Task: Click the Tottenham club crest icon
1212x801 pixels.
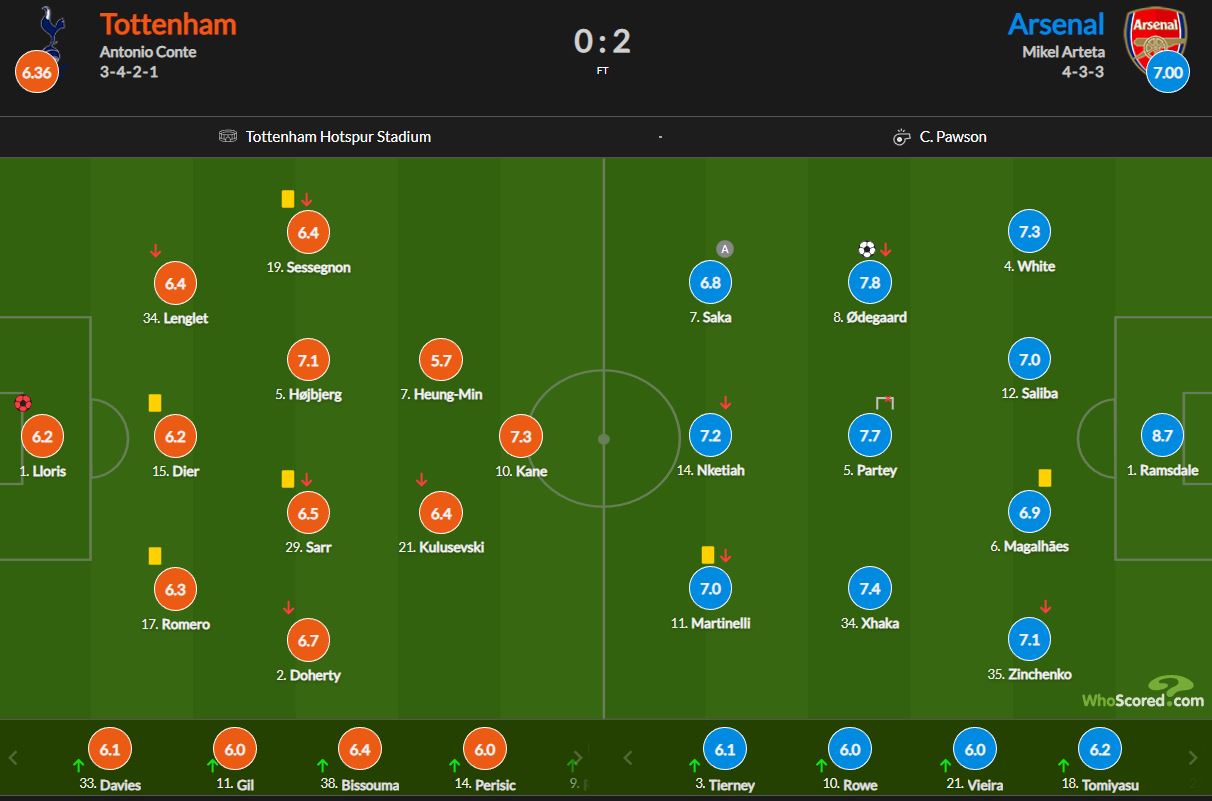Action: tap(49, 30)
